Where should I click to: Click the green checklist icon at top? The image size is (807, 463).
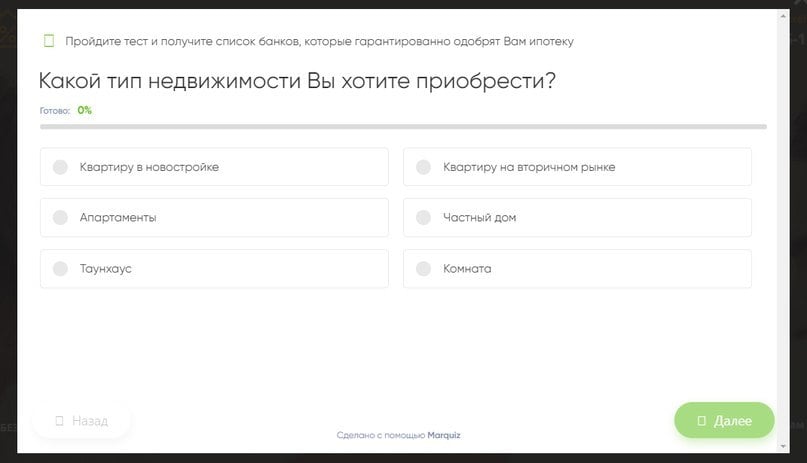tap(49, 41)
